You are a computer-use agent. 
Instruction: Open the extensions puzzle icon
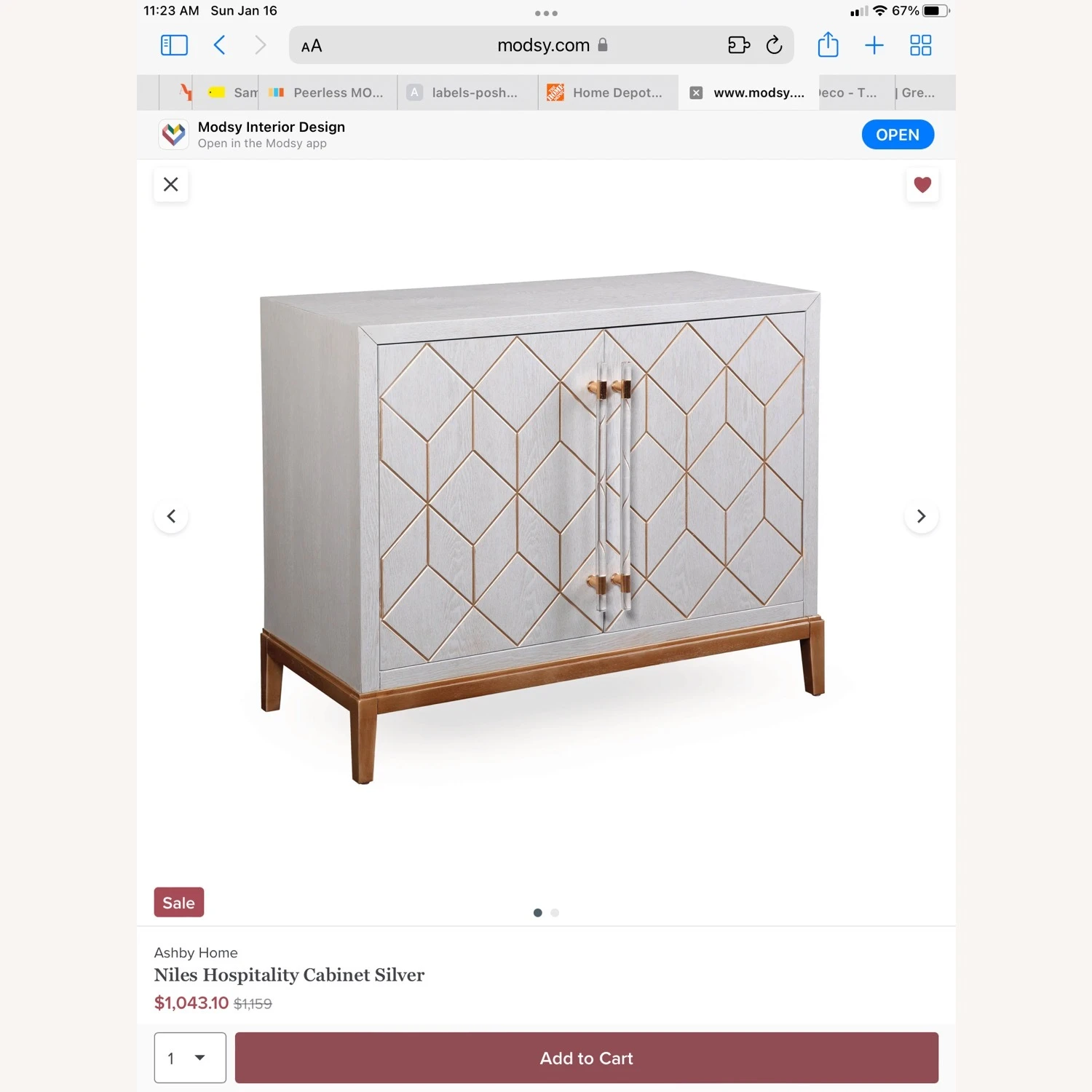(738, 45)
